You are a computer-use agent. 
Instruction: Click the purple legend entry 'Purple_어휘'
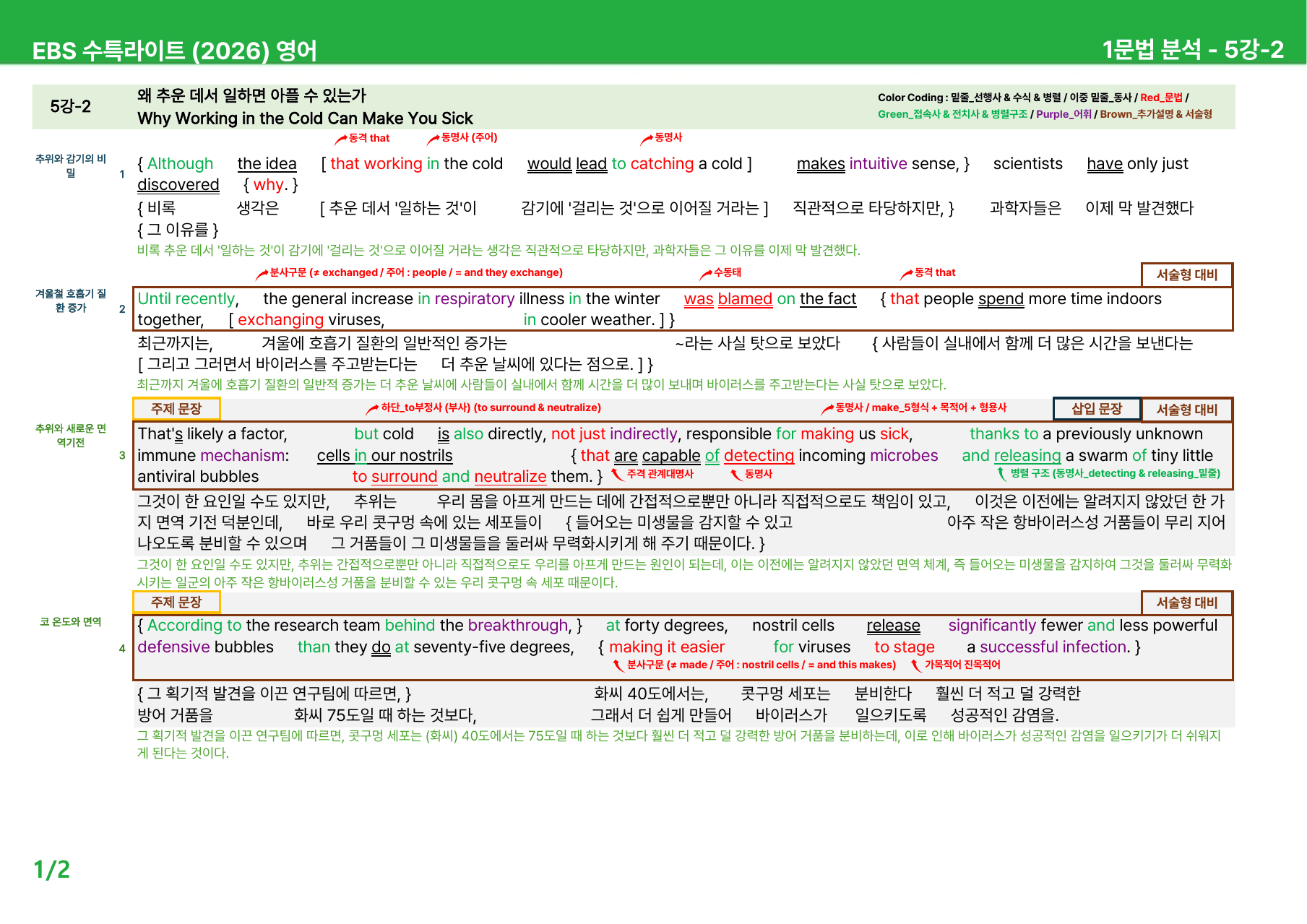pyautogui.click(x=1064, y=114)
